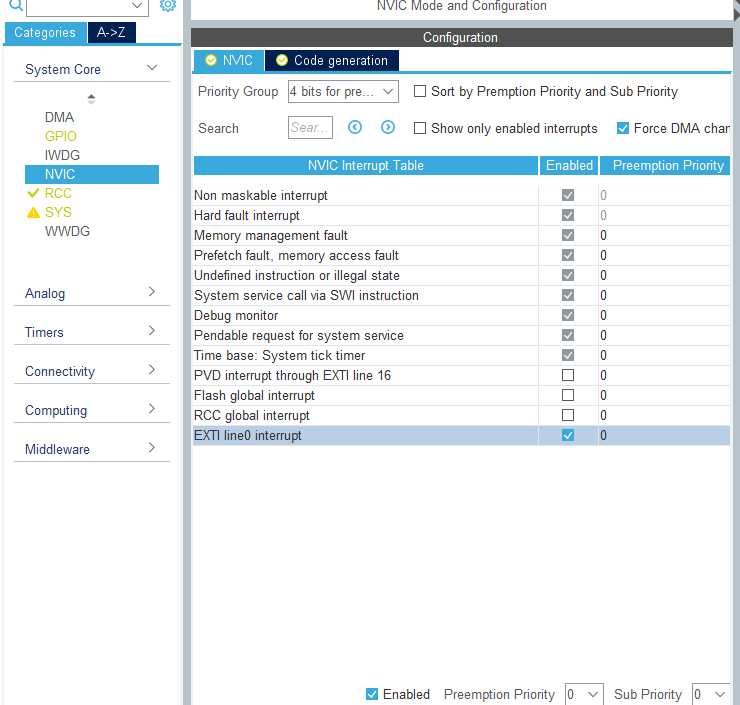Switch to Categories view
This screenshot has height=705, width=740.
tap(45, 33)
